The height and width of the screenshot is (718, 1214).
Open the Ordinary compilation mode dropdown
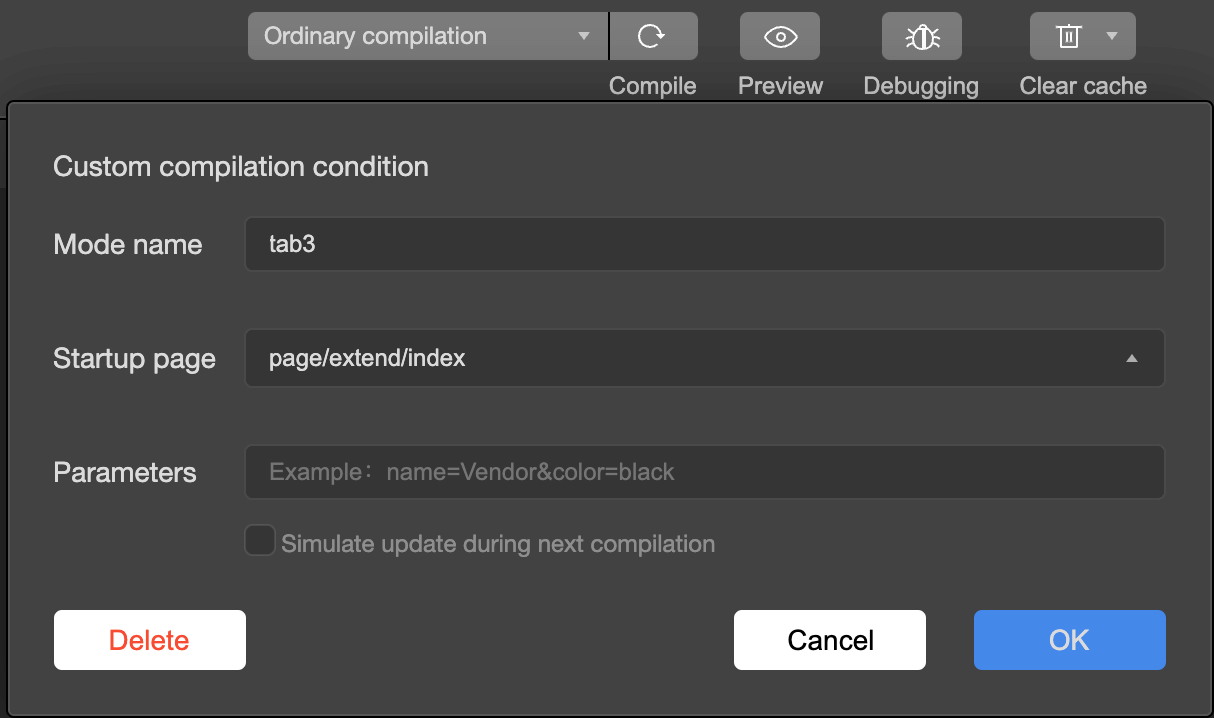(427, 37)
